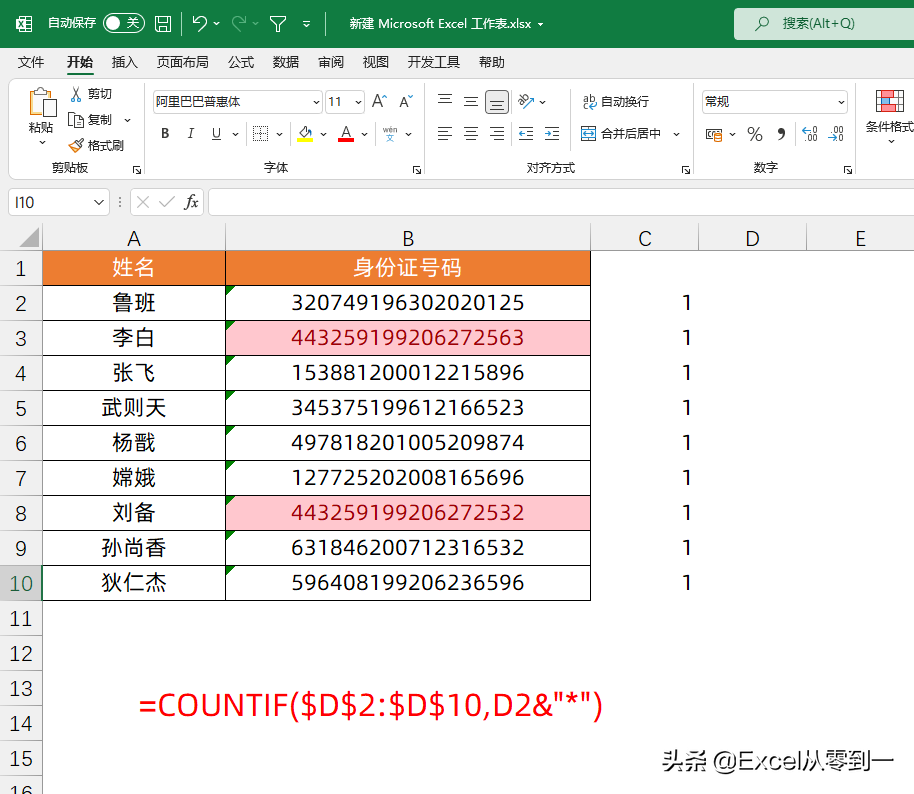Switch to the 审阅 ribbon tab
Viewport: 914px width, 794px height.
point(331,62)
